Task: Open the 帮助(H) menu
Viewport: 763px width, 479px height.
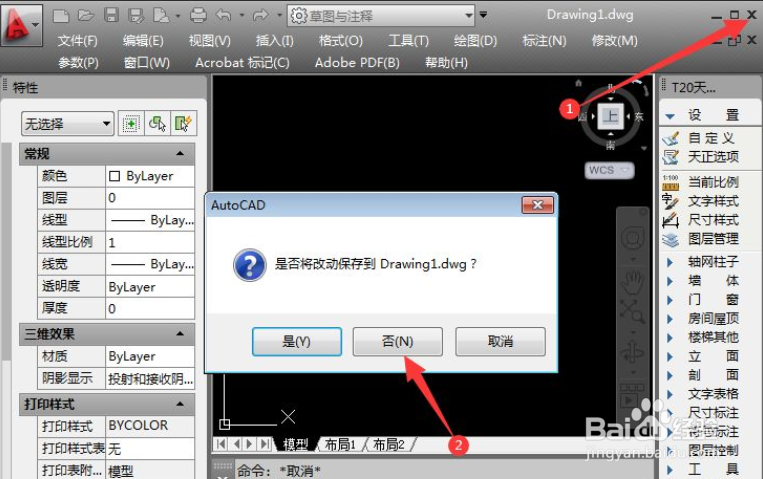Action: tap(446, 63)
